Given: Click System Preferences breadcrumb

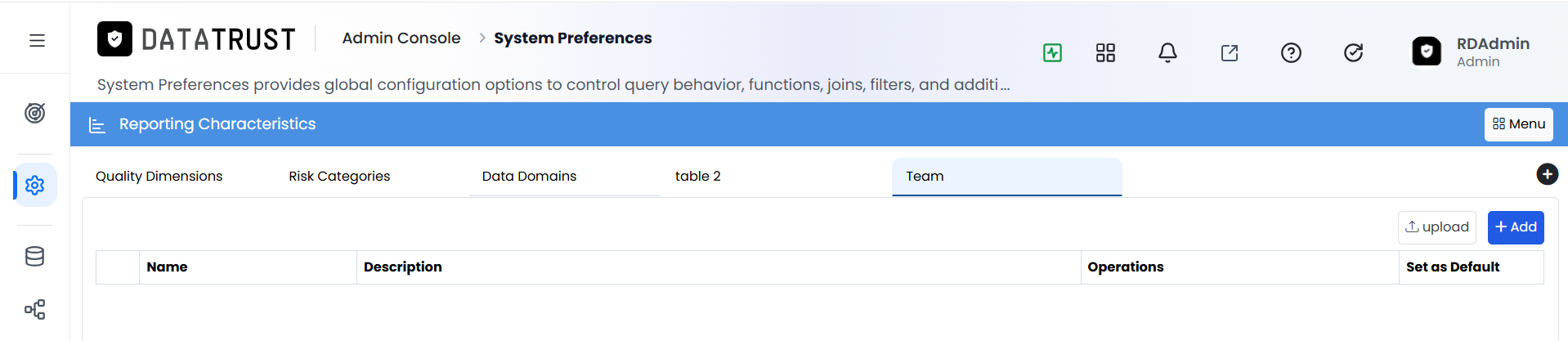Looking at the screenshot, I should click(573, 38).
